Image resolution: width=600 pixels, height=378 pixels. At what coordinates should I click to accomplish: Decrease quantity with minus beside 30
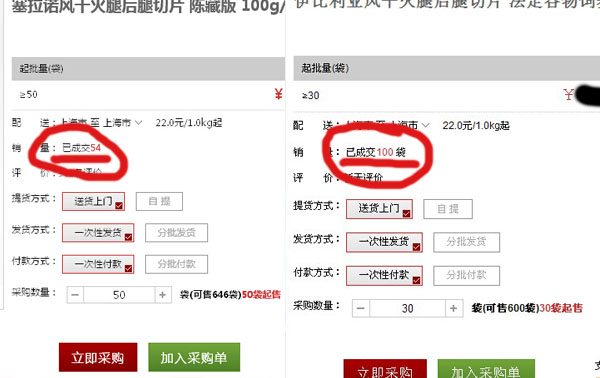point(361,308)
